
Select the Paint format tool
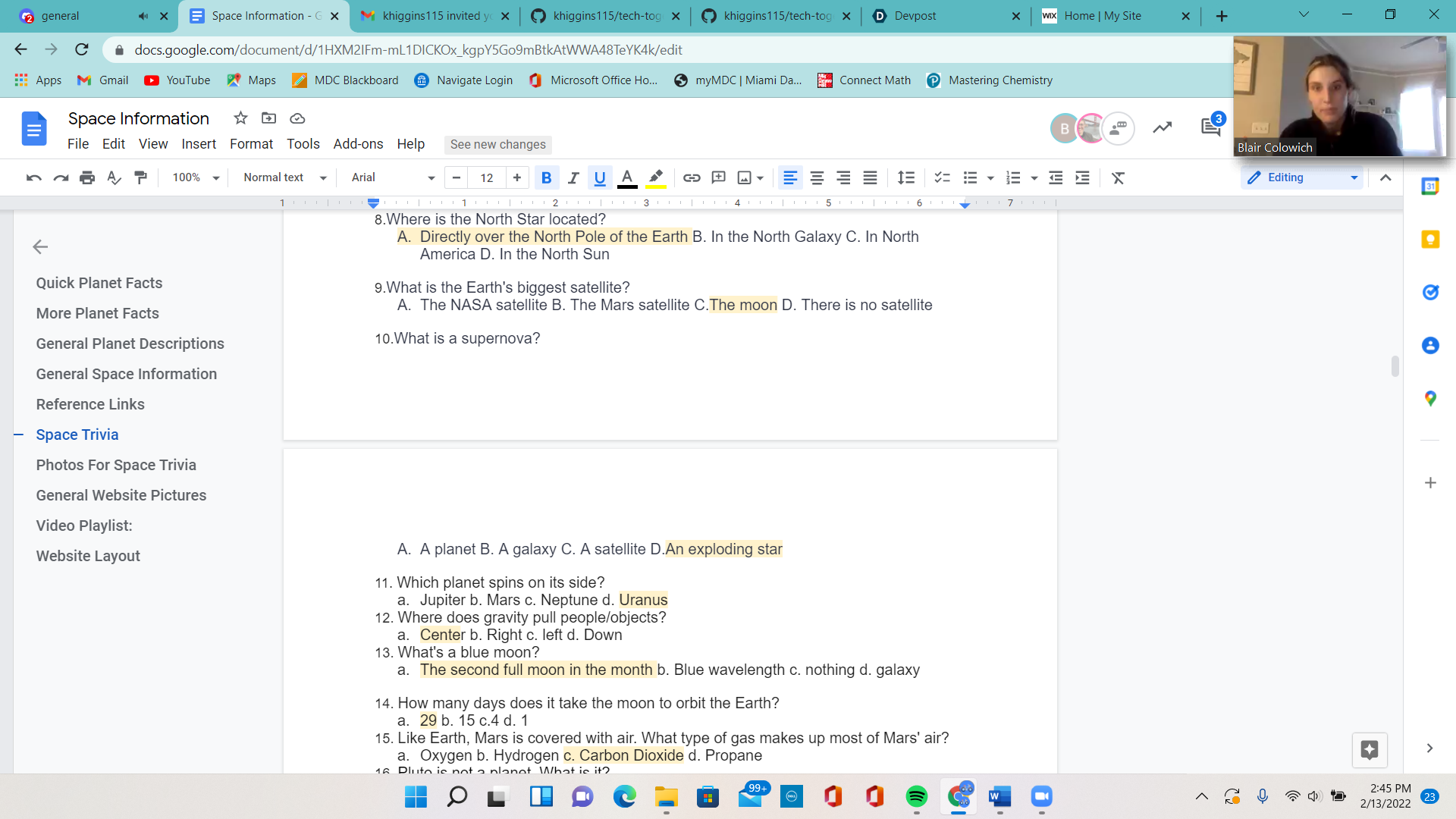coord(140,177)
